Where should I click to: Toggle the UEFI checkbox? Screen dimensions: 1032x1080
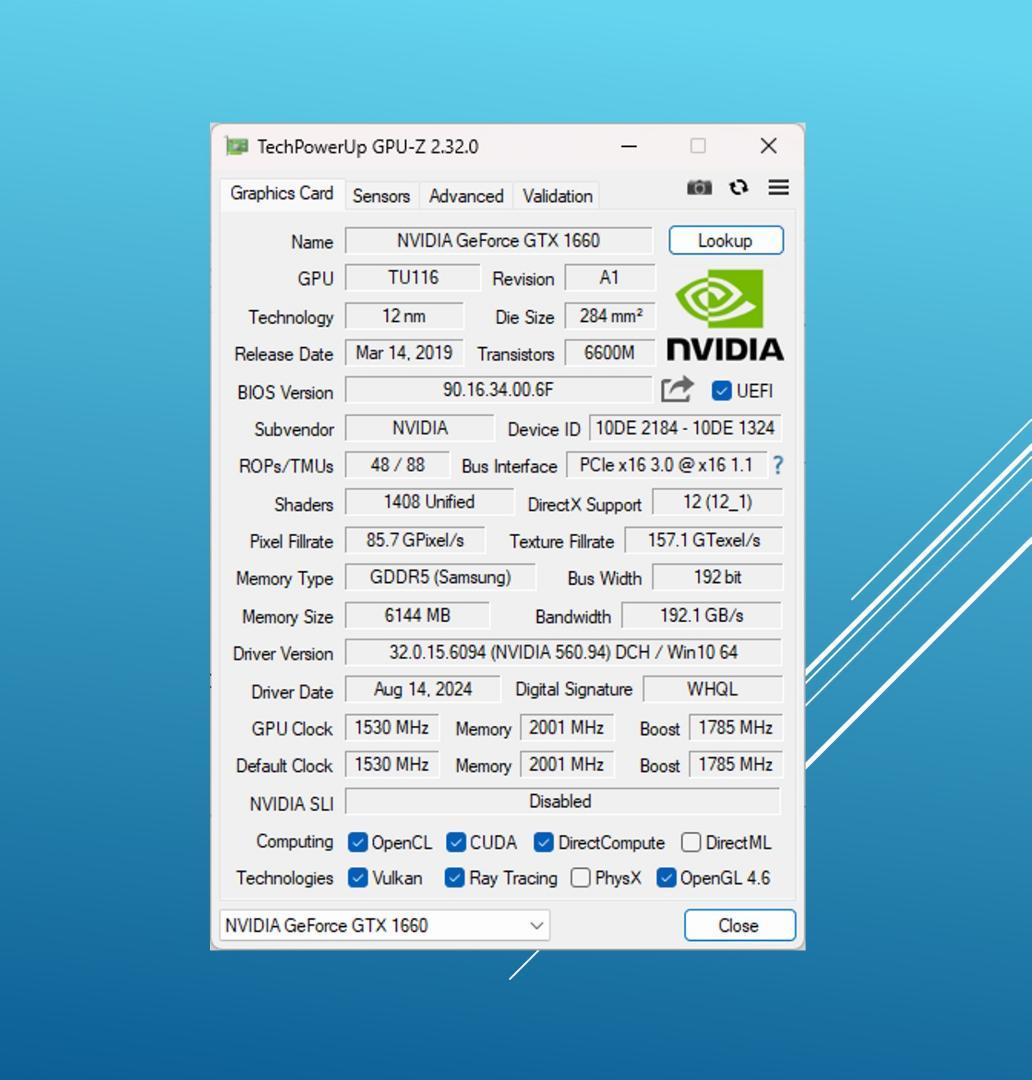pos(721,391)
